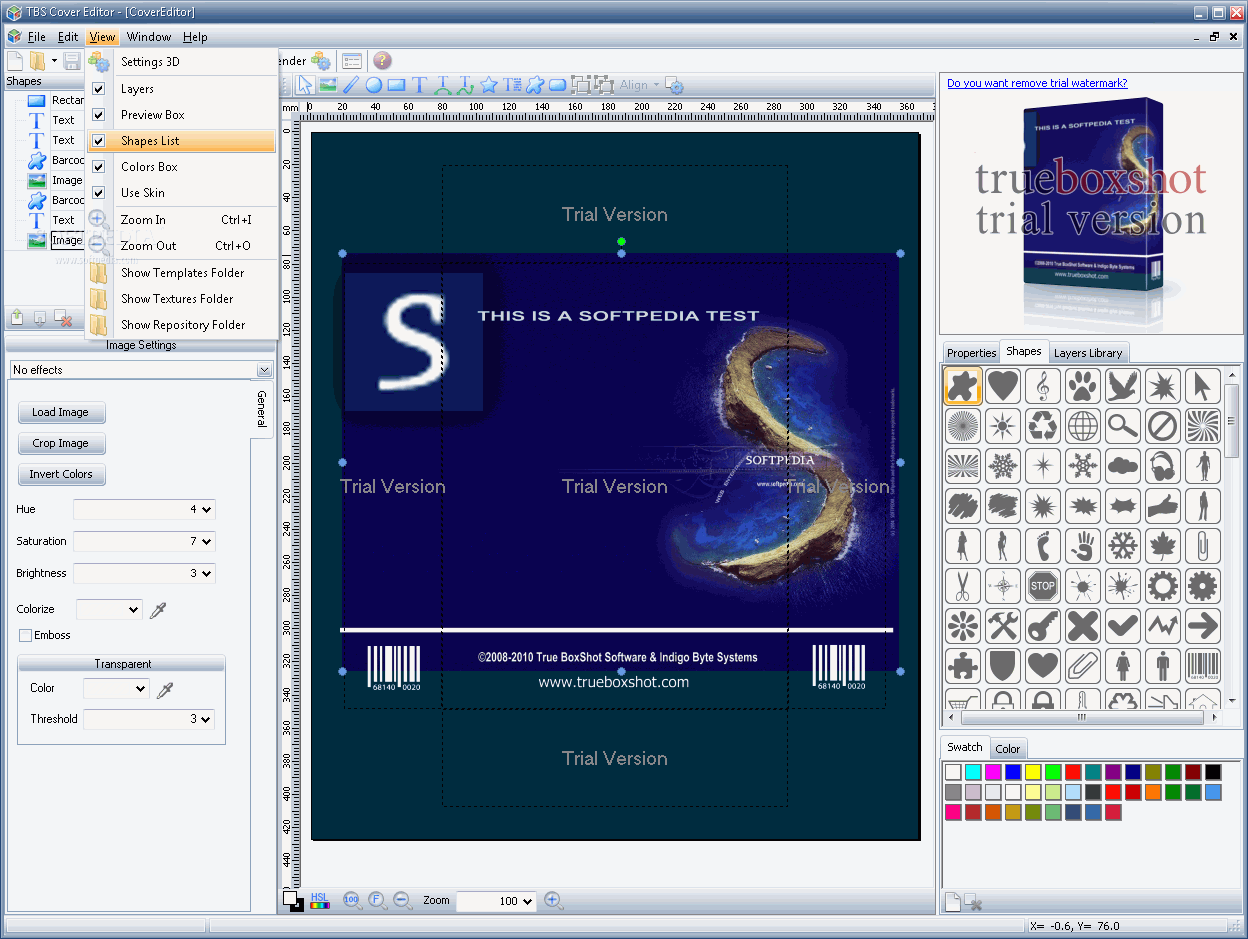Viewport: 1248px width, 939px height.
Task: Pick the music note shape
Action: 1043,386
